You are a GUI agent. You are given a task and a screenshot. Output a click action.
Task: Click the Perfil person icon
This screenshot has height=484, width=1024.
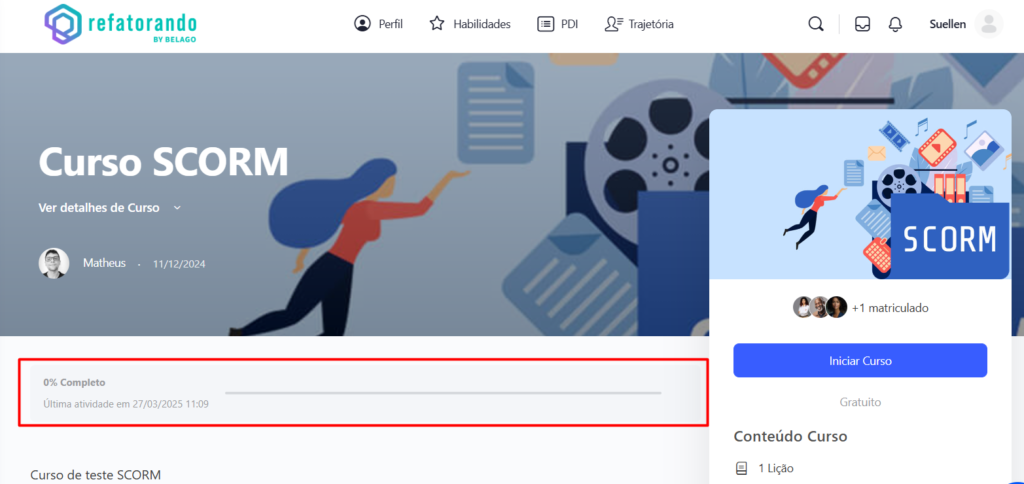pyautogui.click(x=362, y=24)
